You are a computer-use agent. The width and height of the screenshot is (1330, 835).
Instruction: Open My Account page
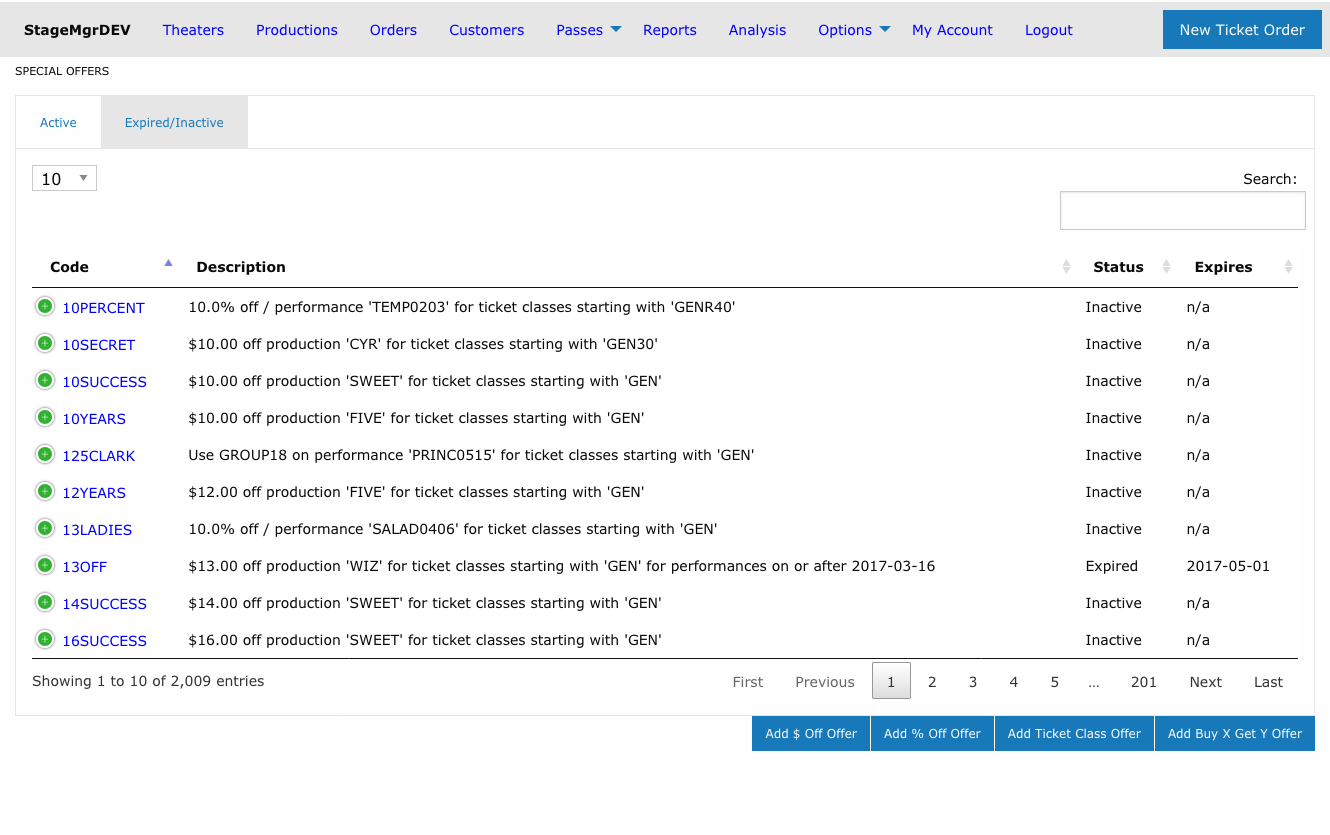tap(952, 30)
